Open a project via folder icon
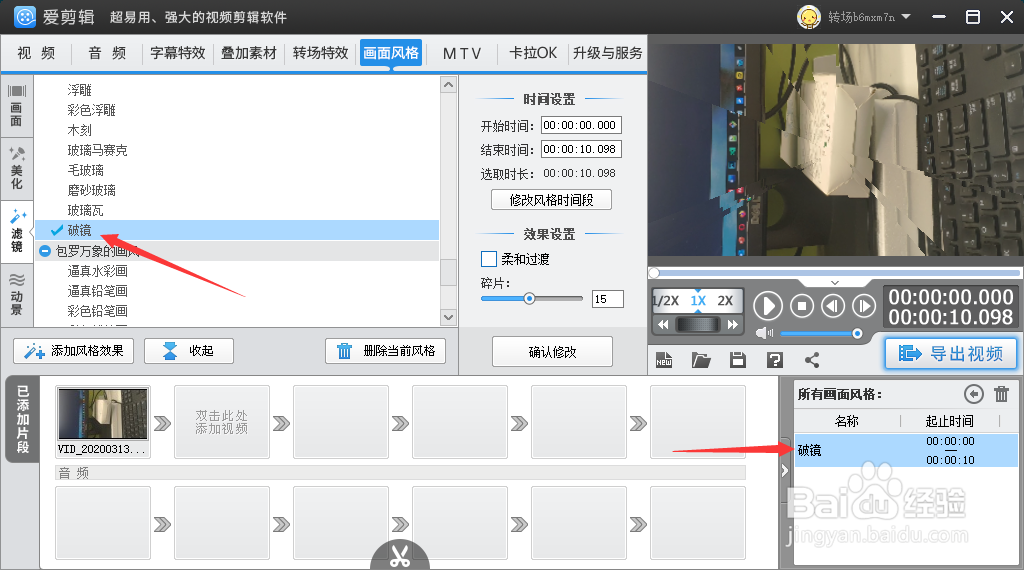Image resolution: width=1024 pixels, height=570 pixels. (x=701, y=360)
